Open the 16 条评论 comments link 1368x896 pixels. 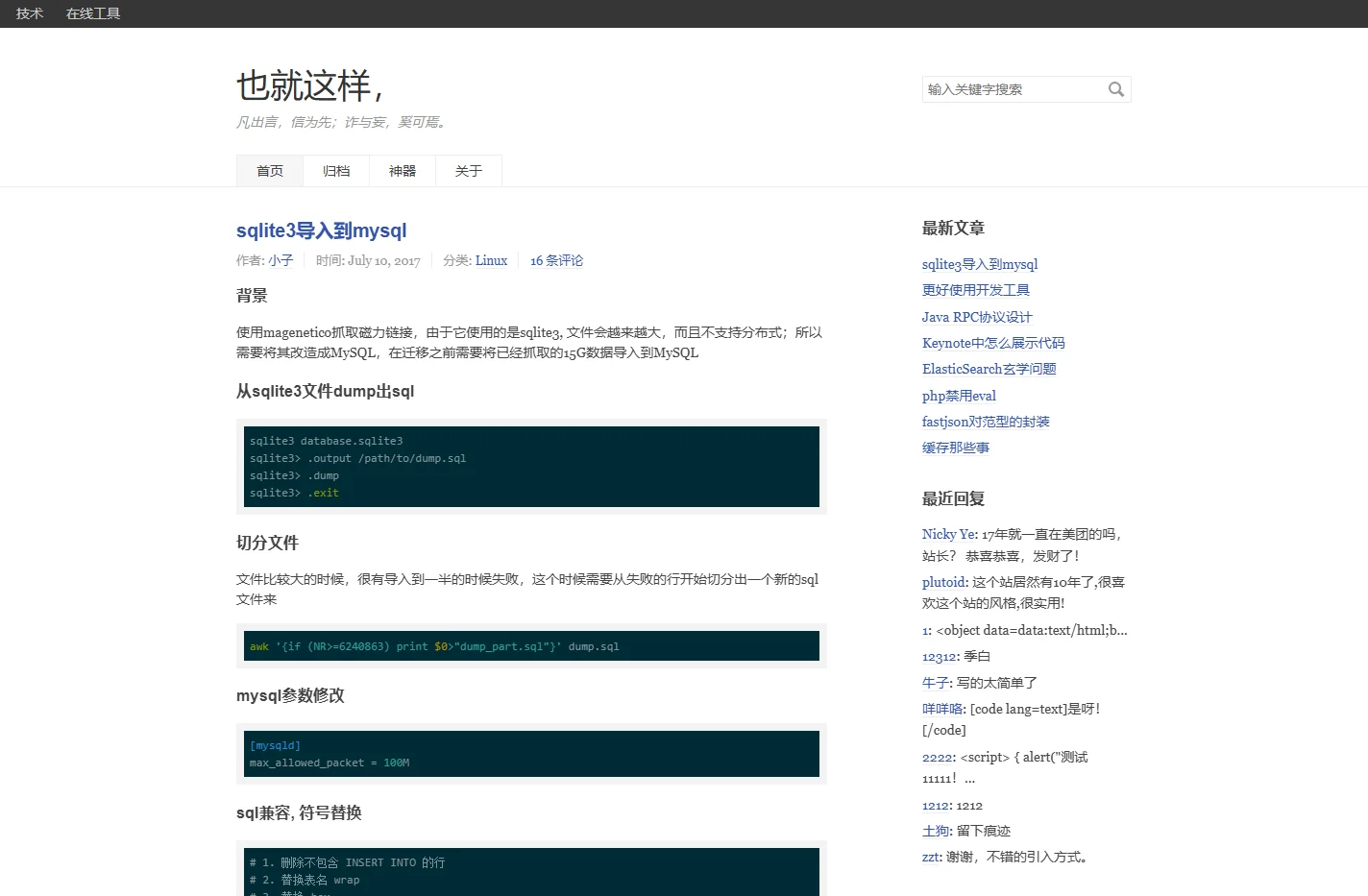coord(556,260)
